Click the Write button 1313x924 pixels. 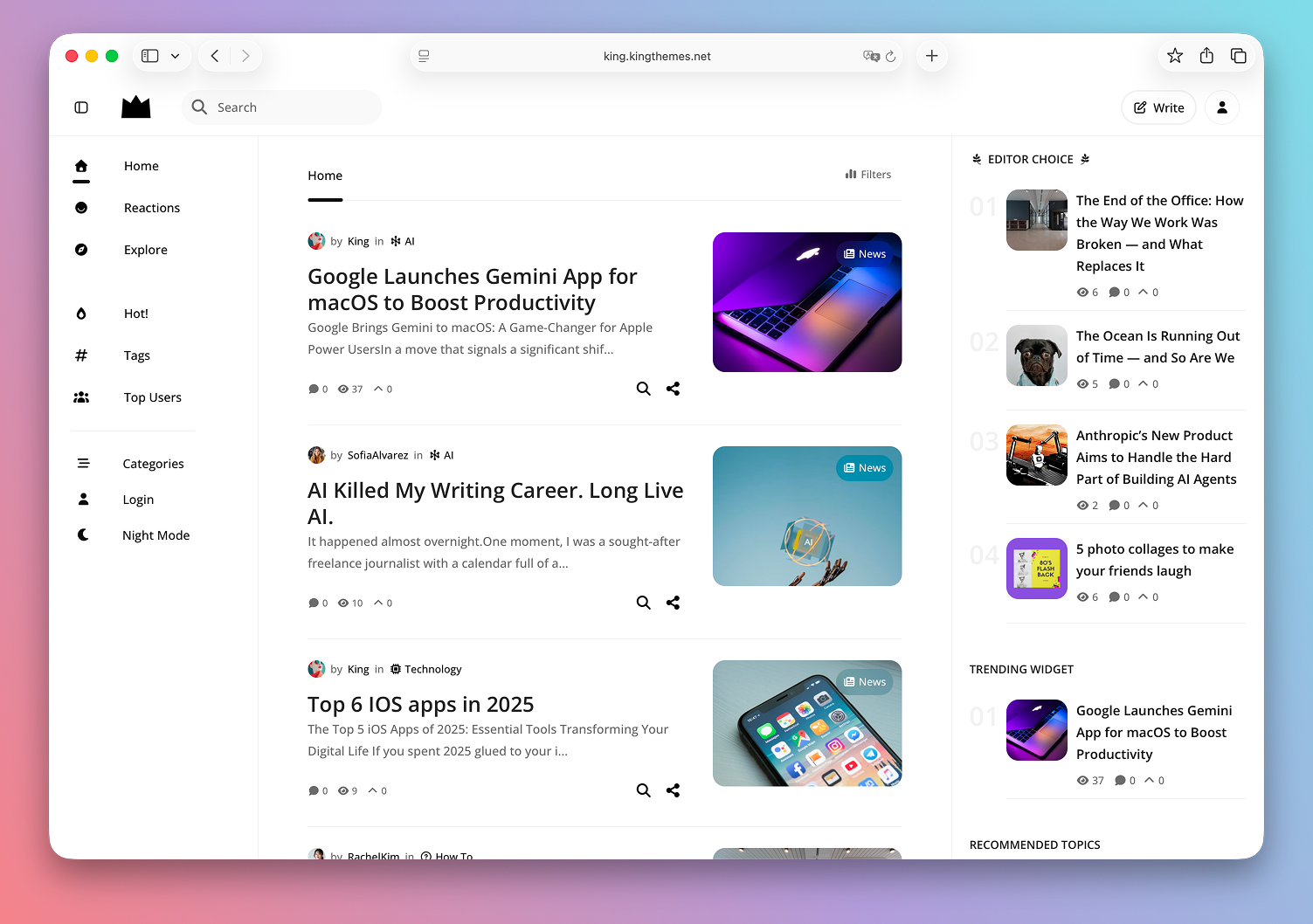(x=1158, y=107)
